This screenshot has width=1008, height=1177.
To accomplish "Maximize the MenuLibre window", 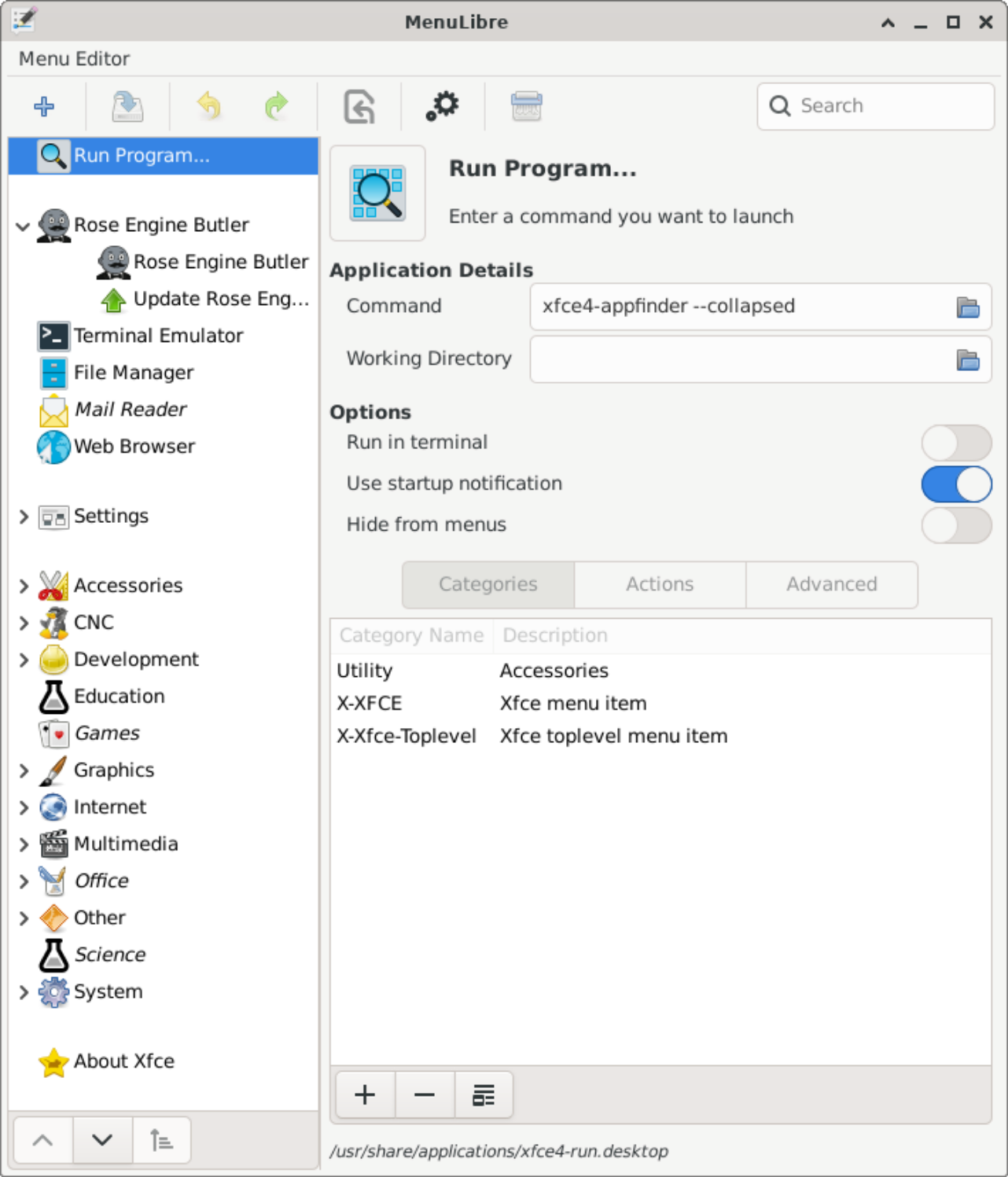I will pos(953,22).
